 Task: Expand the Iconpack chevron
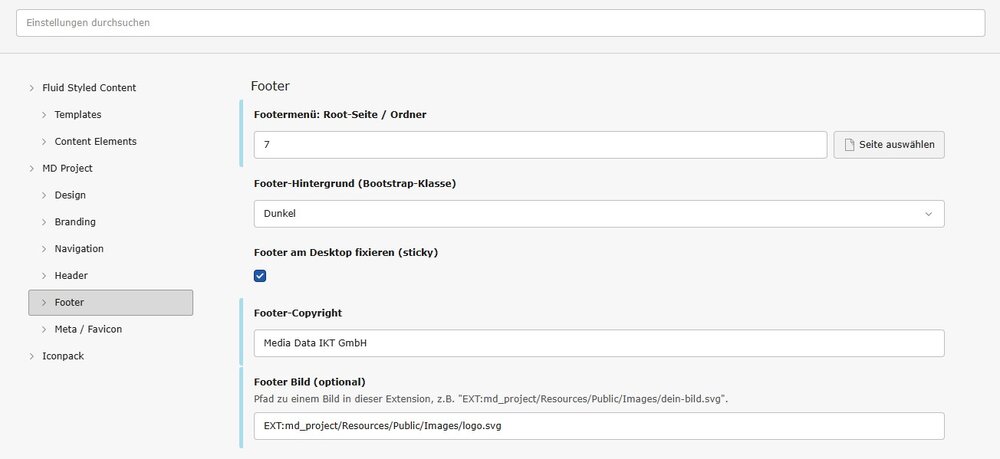point(31,356)
